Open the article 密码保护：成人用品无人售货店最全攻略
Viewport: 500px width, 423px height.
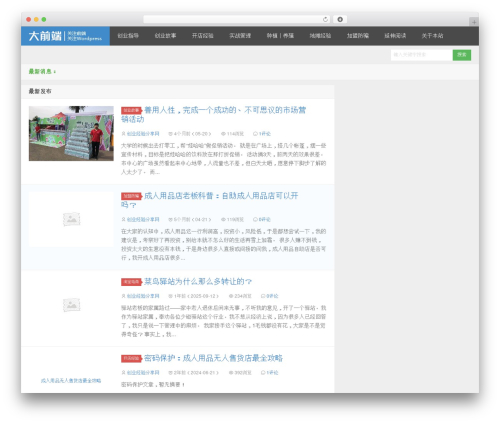pyautogui.click(x=213, y=358)
